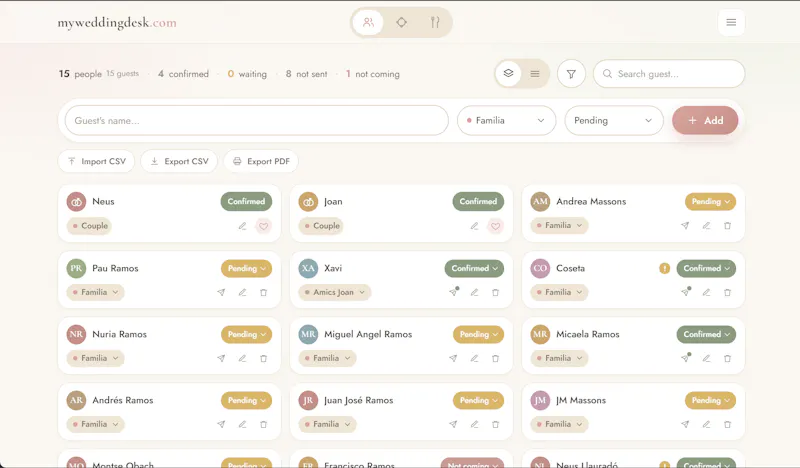Expand Xavi's Amics Joan group selector

[x=335, y=292]
